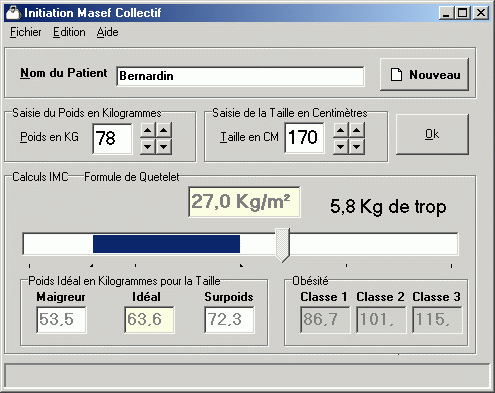Click the "Taille en CM" label
The image size is (495, 393).
pos(249,137)
